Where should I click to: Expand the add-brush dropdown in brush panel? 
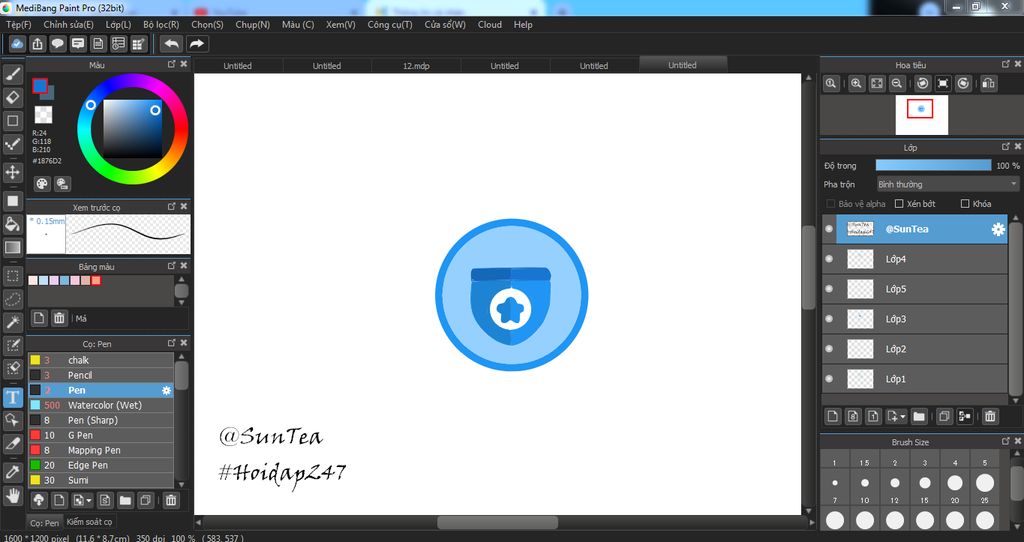click(x=89, y=501)
